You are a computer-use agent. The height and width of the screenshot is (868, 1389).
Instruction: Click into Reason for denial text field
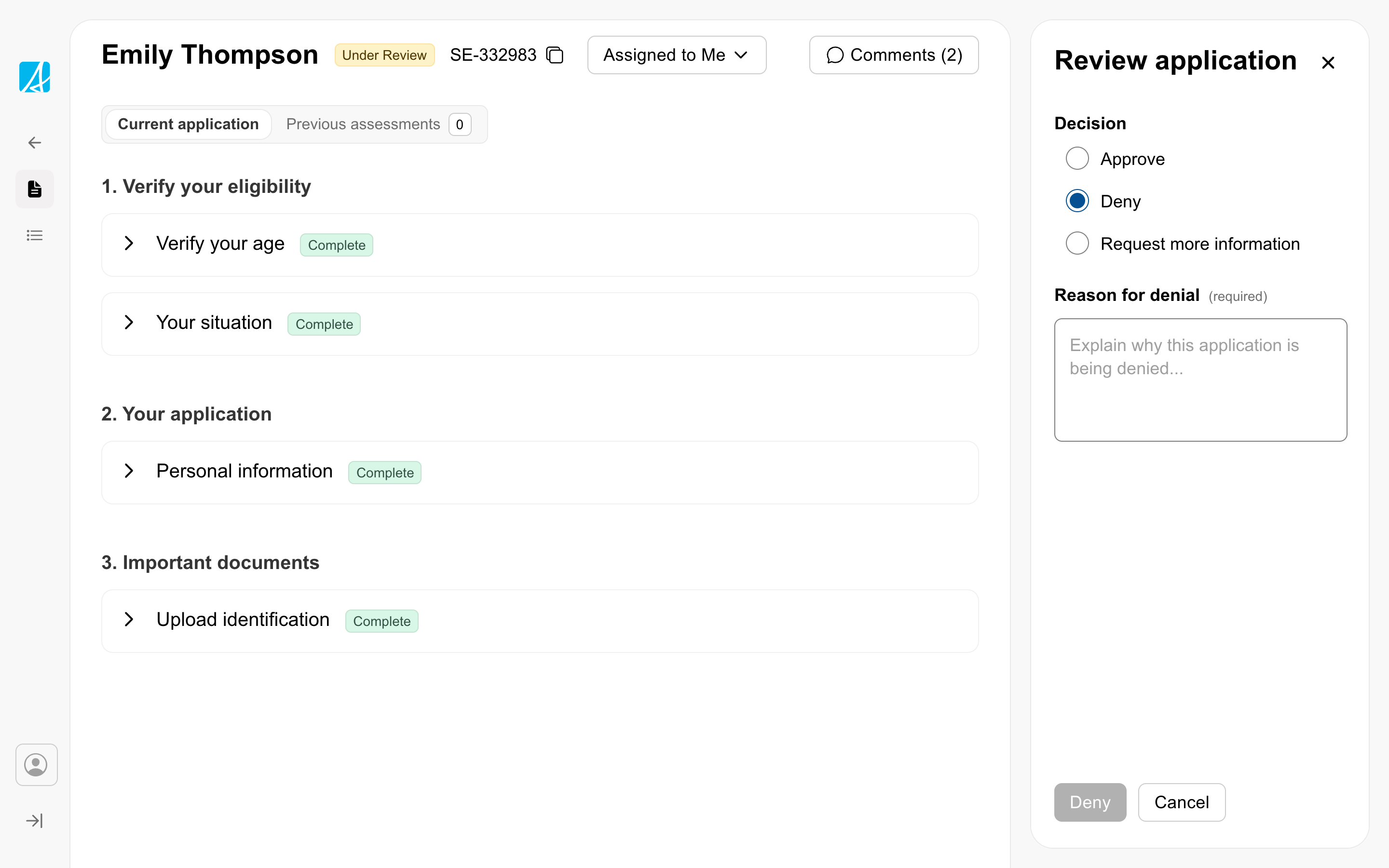(1199, 380)
